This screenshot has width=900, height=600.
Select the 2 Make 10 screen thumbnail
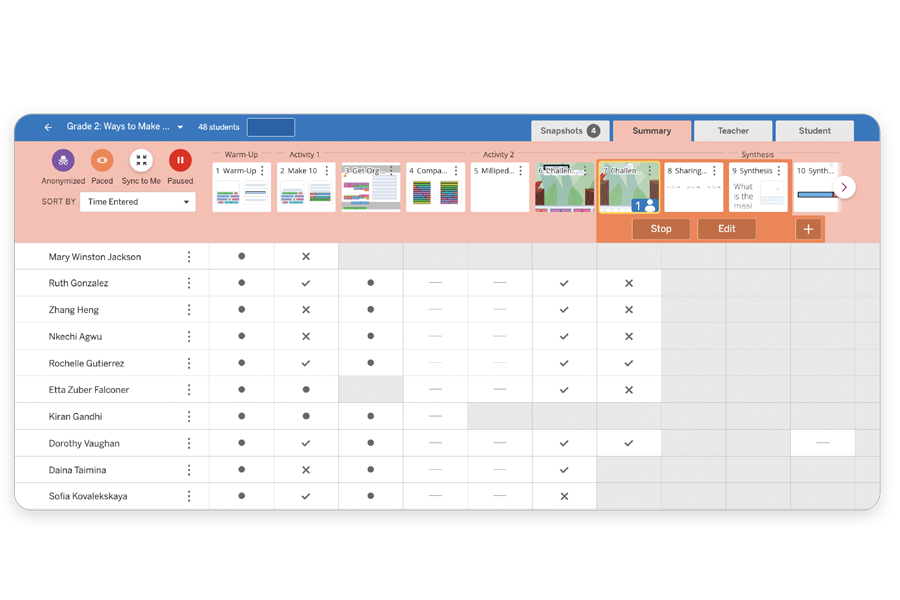click(306, 190)
